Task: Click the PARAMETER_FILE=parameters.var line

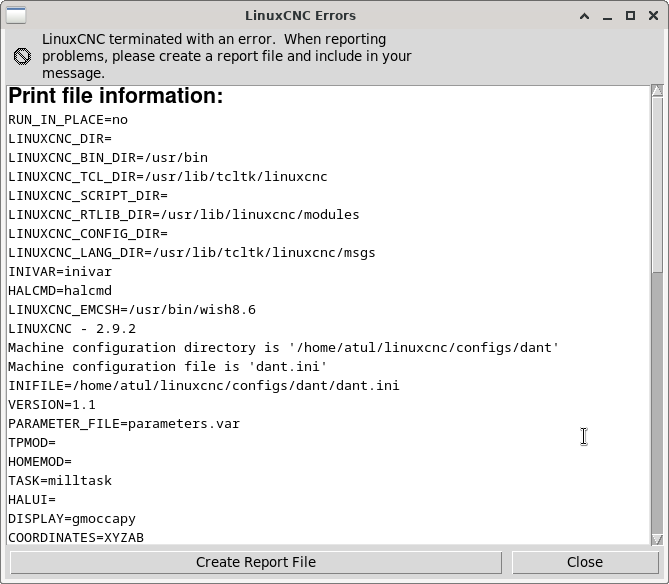Action: pyautogui.click(x=124, y=424)
